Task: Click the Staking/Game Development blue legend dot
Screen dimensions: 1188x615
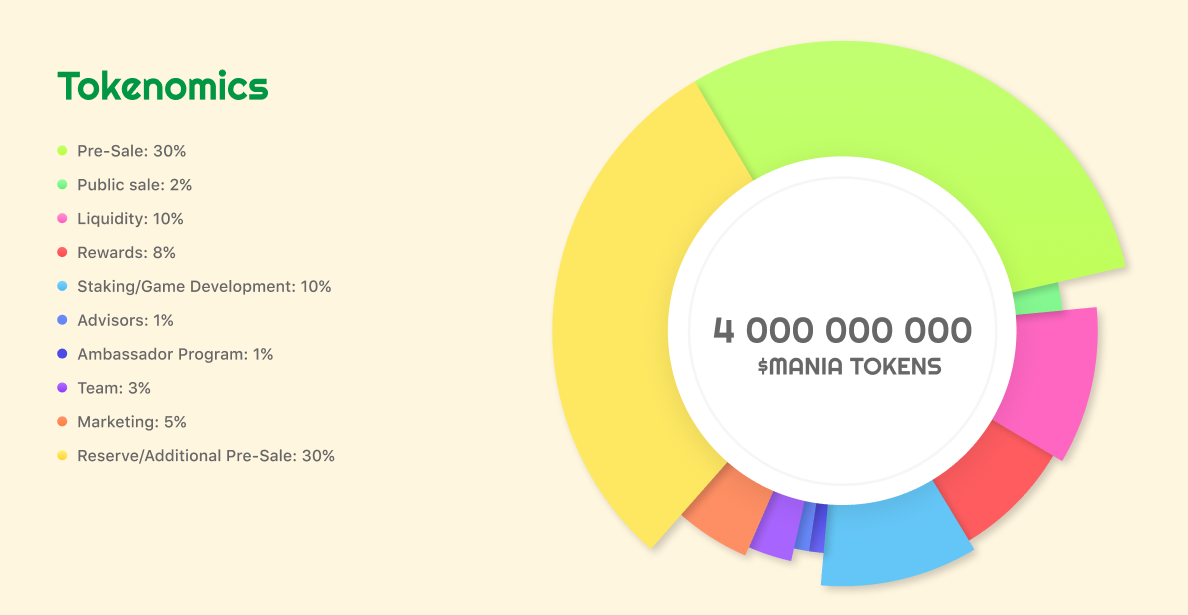Action: tap(62, 287)
